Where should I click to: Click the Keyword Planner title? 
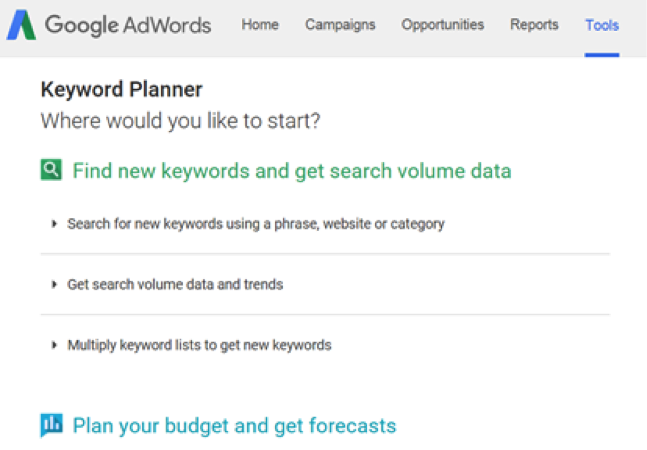[121, 90]
